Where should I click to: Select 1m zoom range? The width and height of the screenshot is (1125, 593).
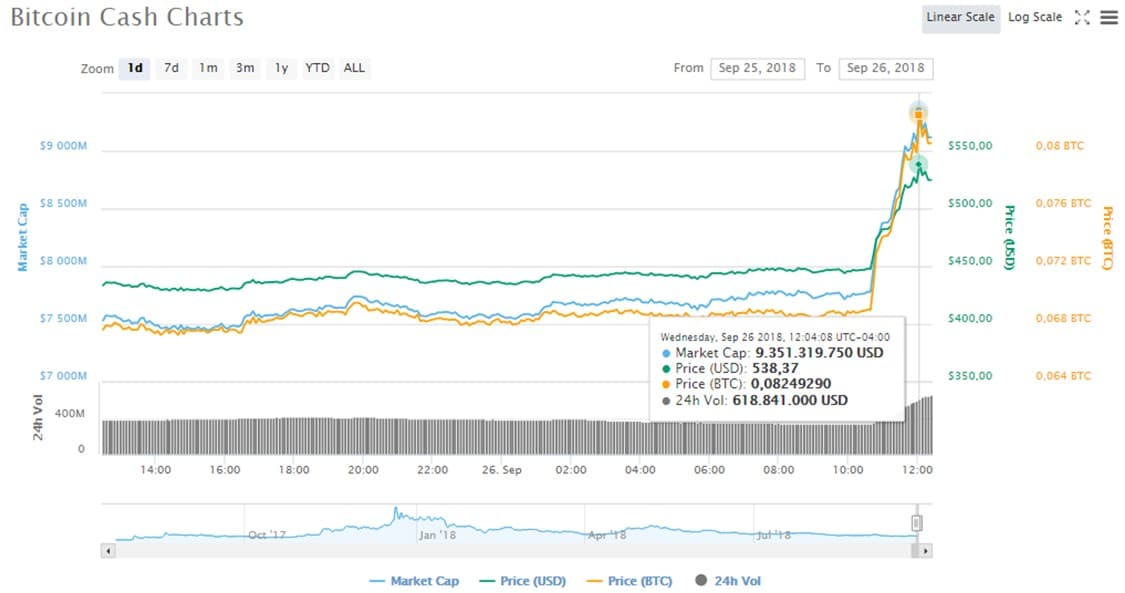click(x=208, y=68)
